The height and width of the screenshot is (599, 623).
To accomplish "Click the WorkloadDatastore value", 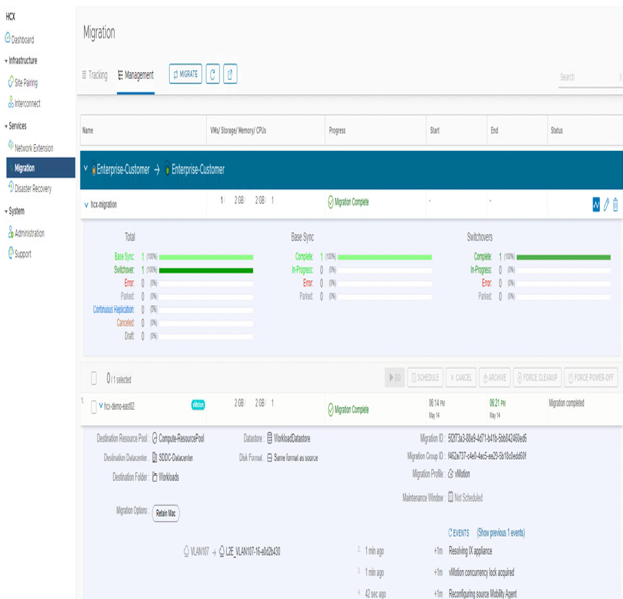I will (x=292, y=439).
